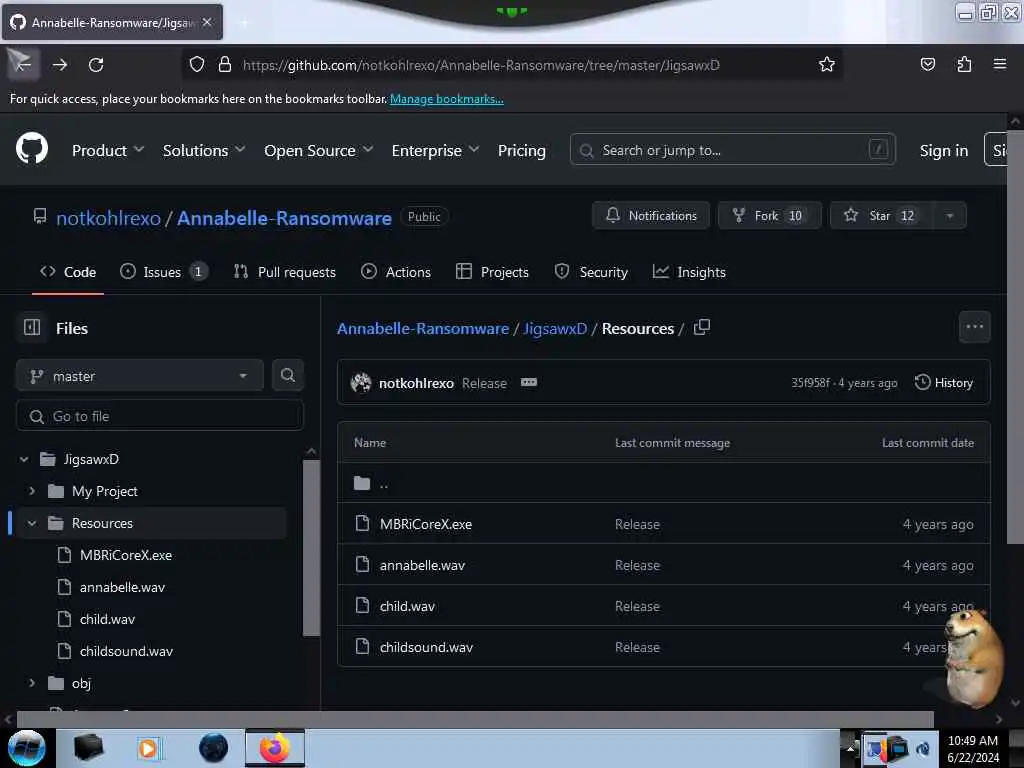Open commit History
1024x768 pixels.
coord(944,382)
